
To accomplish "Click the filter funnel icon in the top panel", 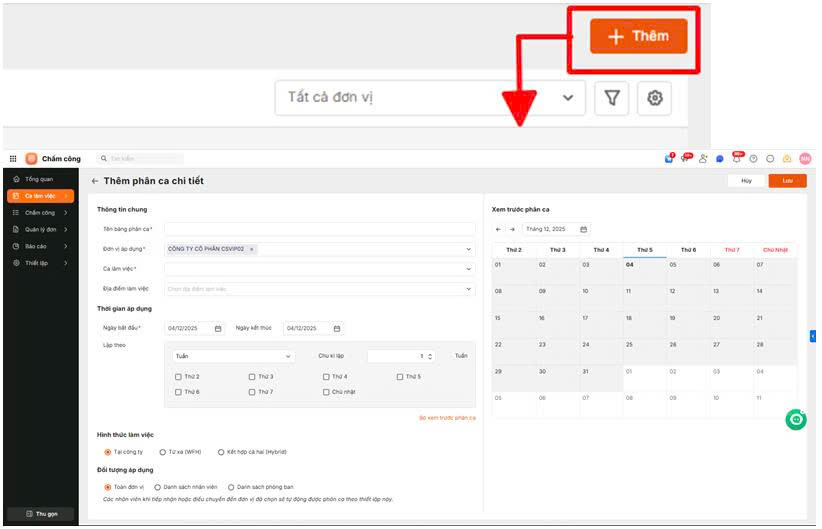I will click(612, 98).
